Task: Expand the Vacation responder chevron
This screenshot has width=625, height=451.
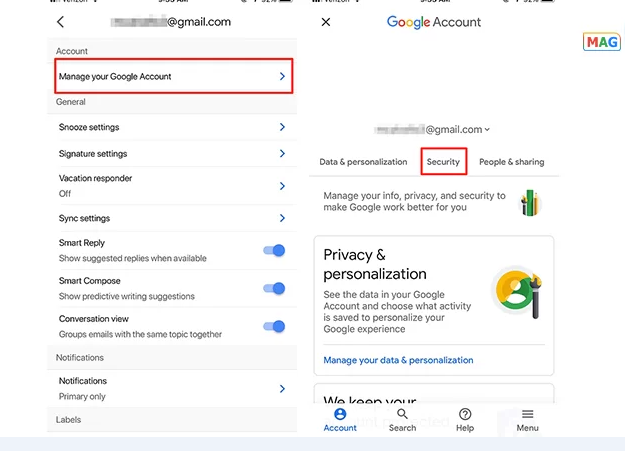Action: tap(282, 186)
